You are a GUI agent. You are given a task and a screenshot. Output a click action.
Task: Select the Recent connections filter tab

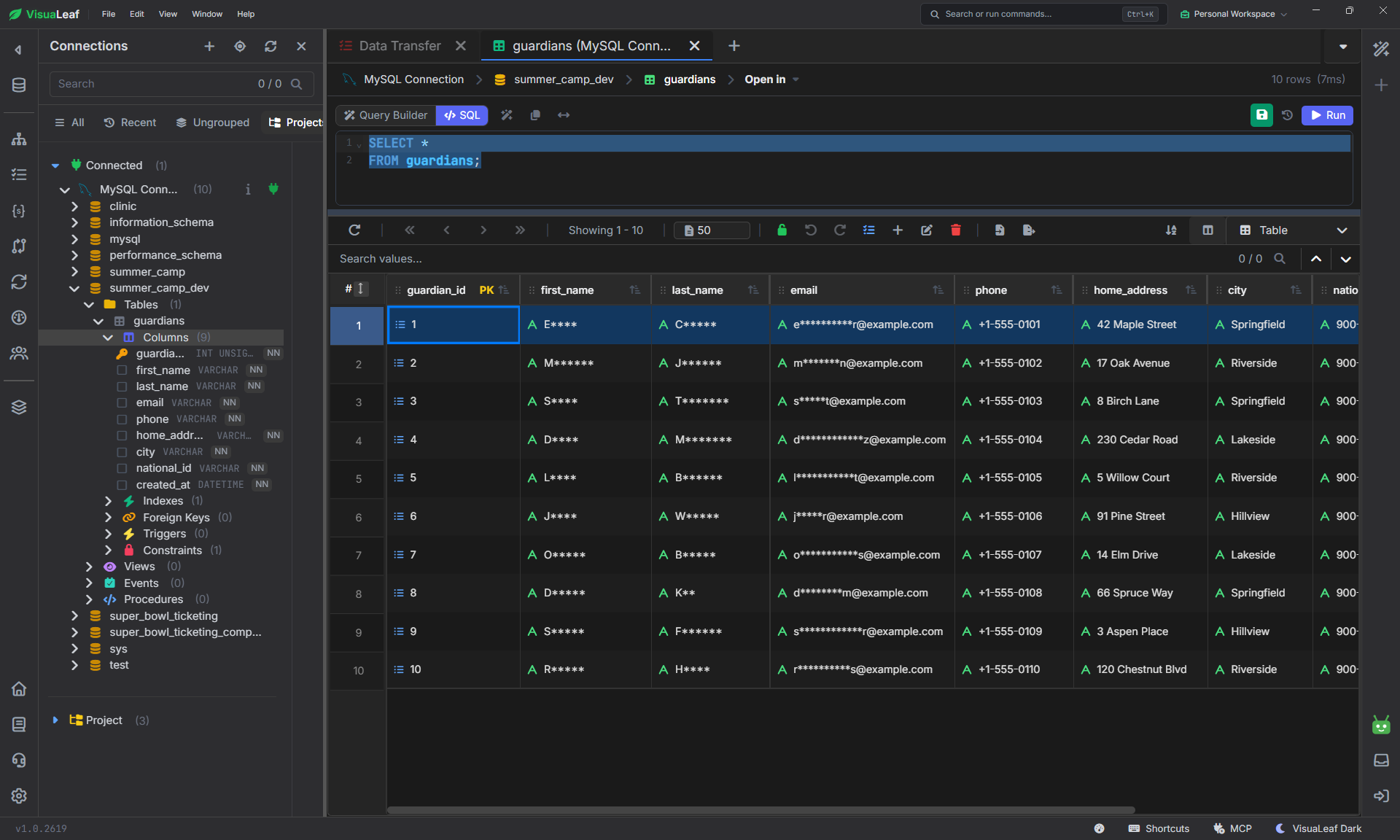tap(130, 122)
